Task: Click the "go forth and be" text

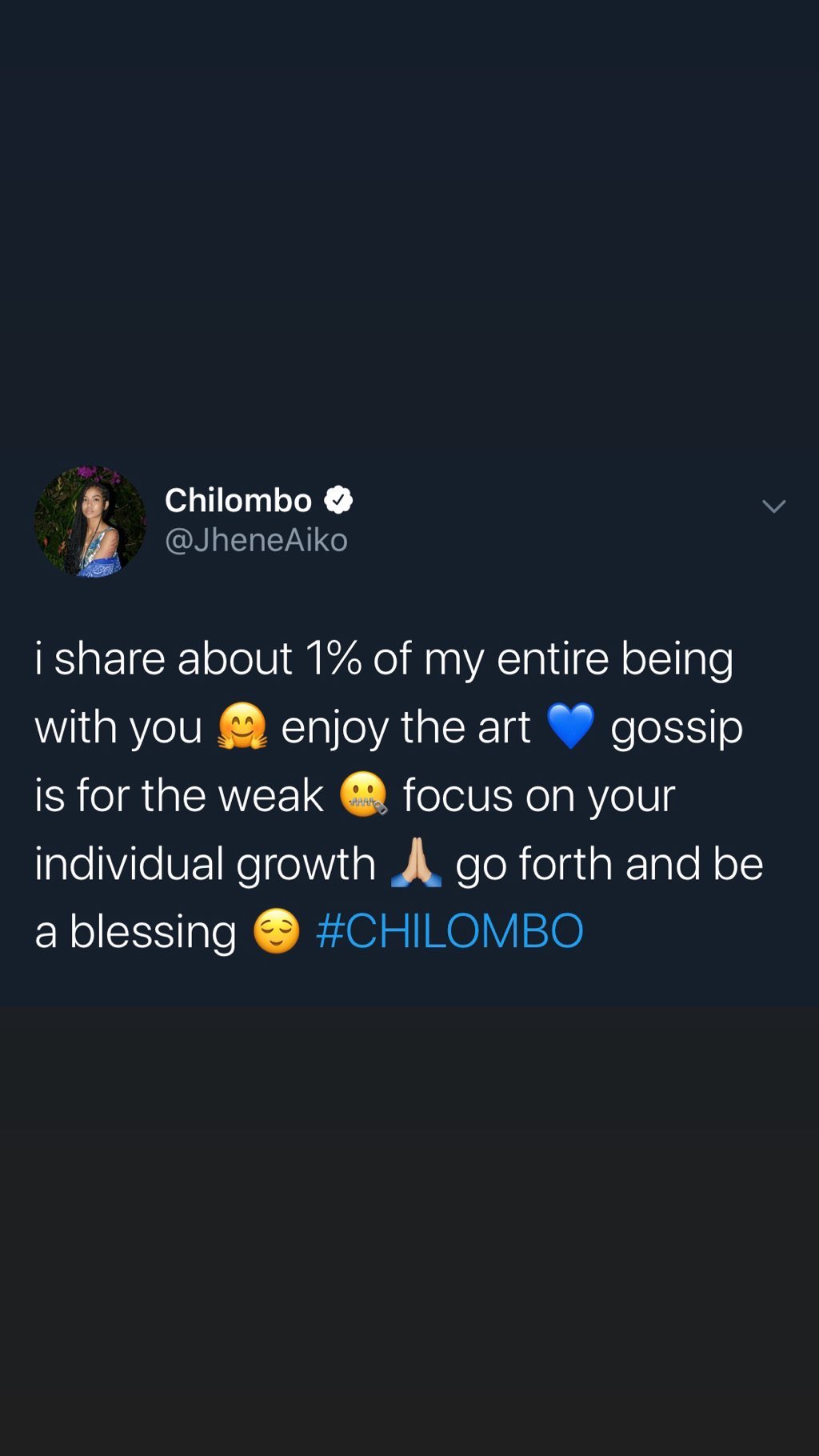Action: pyautogui.click(x=609, y=864)
